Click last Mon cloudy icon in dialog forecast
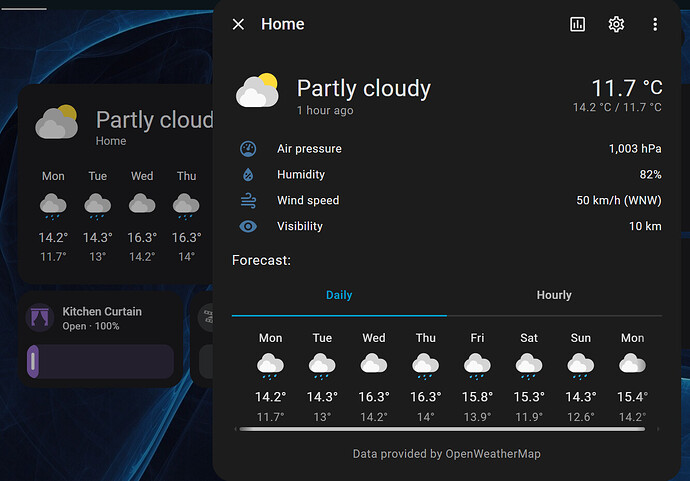This screenshot has height=481, width=690. tap(632, 364)
